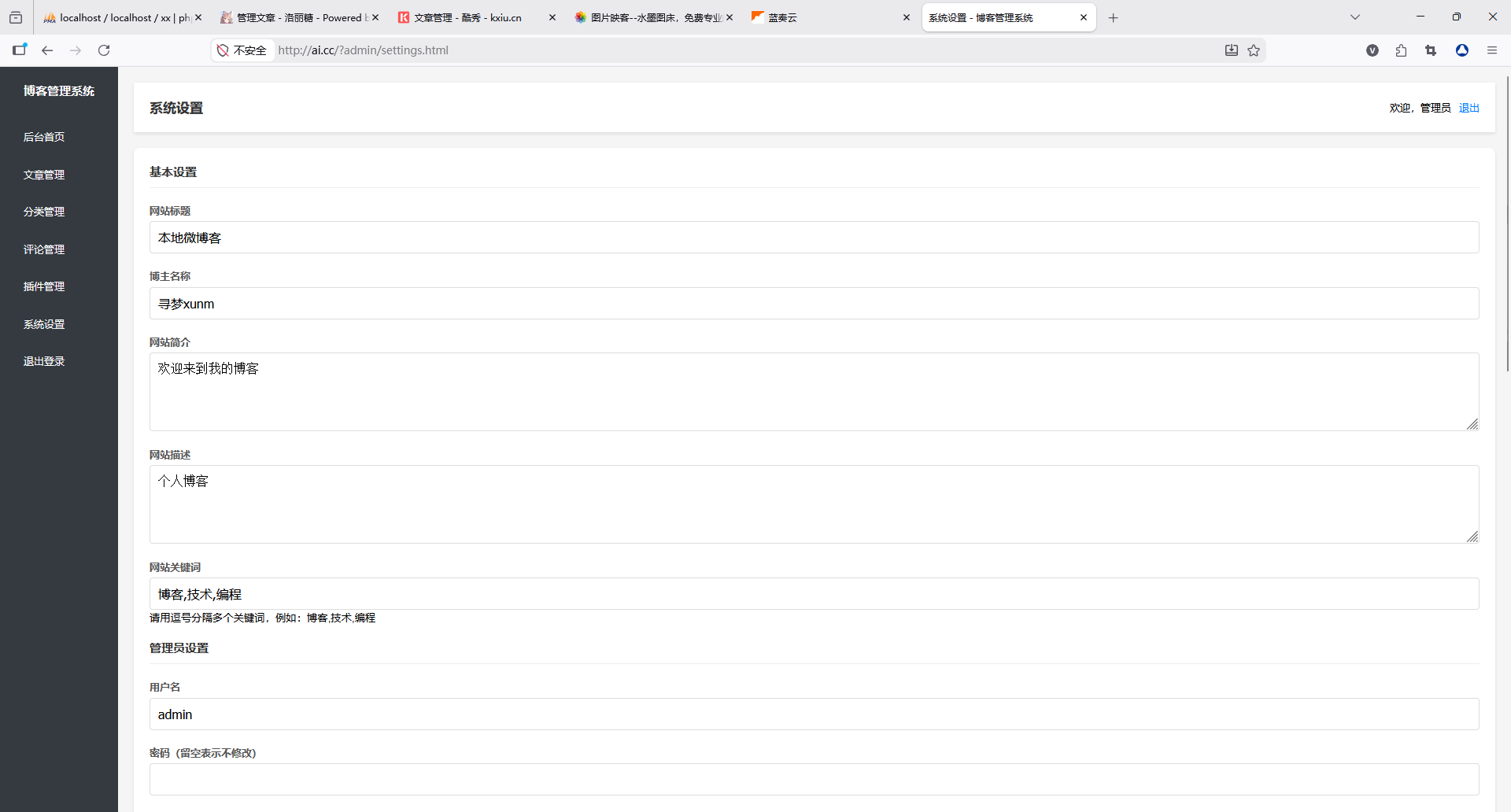Click the 网站标题 input field
Screen dimensions: 1511x812
click(x=814, y=238)
